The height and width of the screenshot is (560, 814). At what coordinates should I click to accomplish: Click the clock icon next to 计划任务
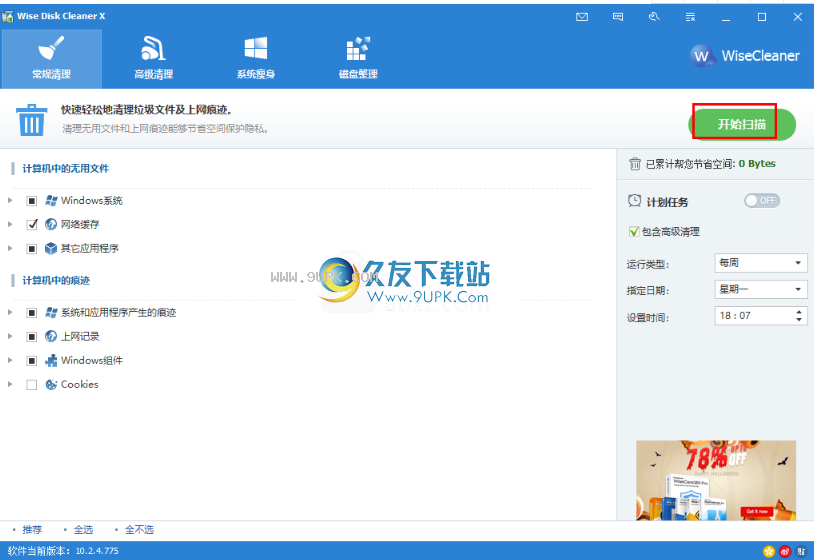pyautogui.click(x=634, y=201)
